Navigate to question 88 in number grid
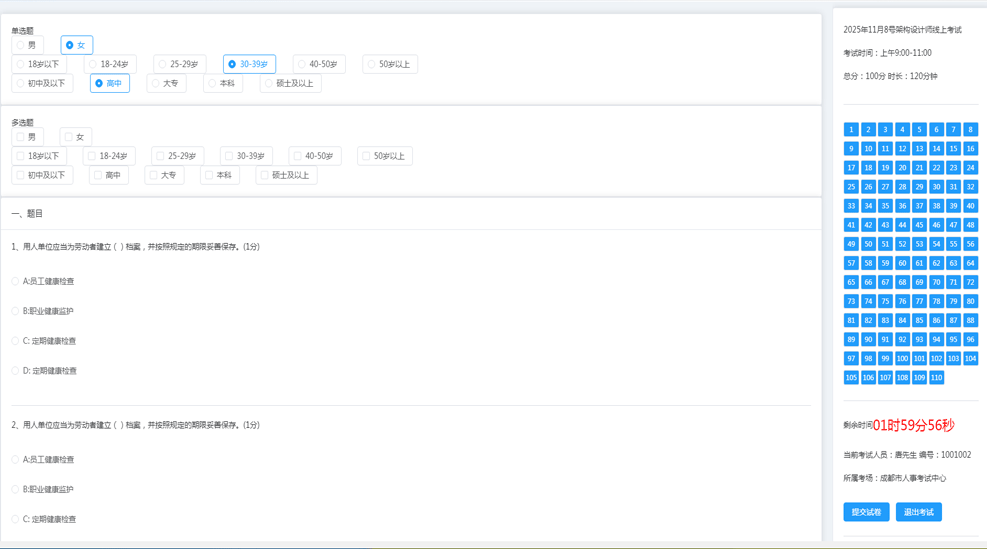This screenshot has height=549, width=987. 970,320
